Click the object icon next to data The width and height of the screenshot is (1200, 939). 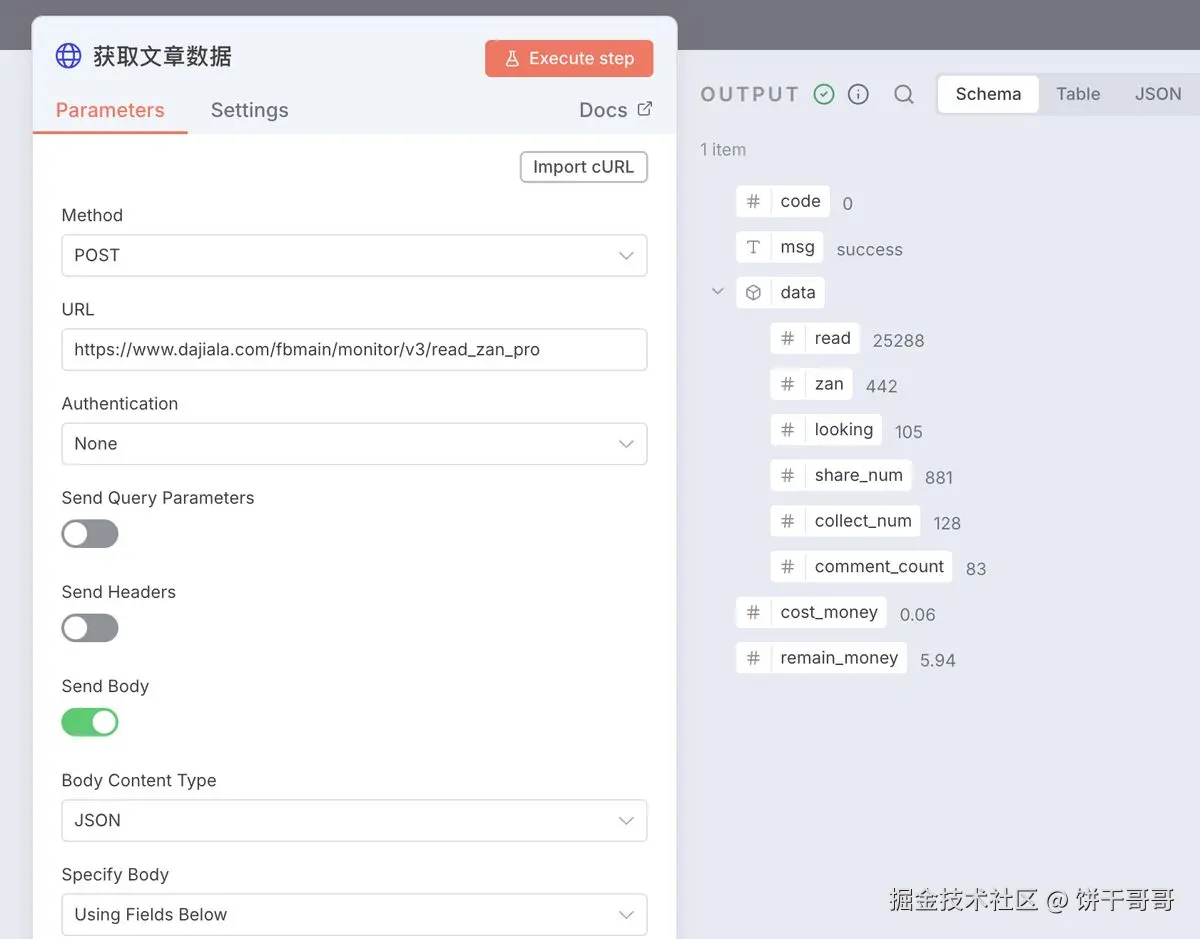[x=753, y=292]
